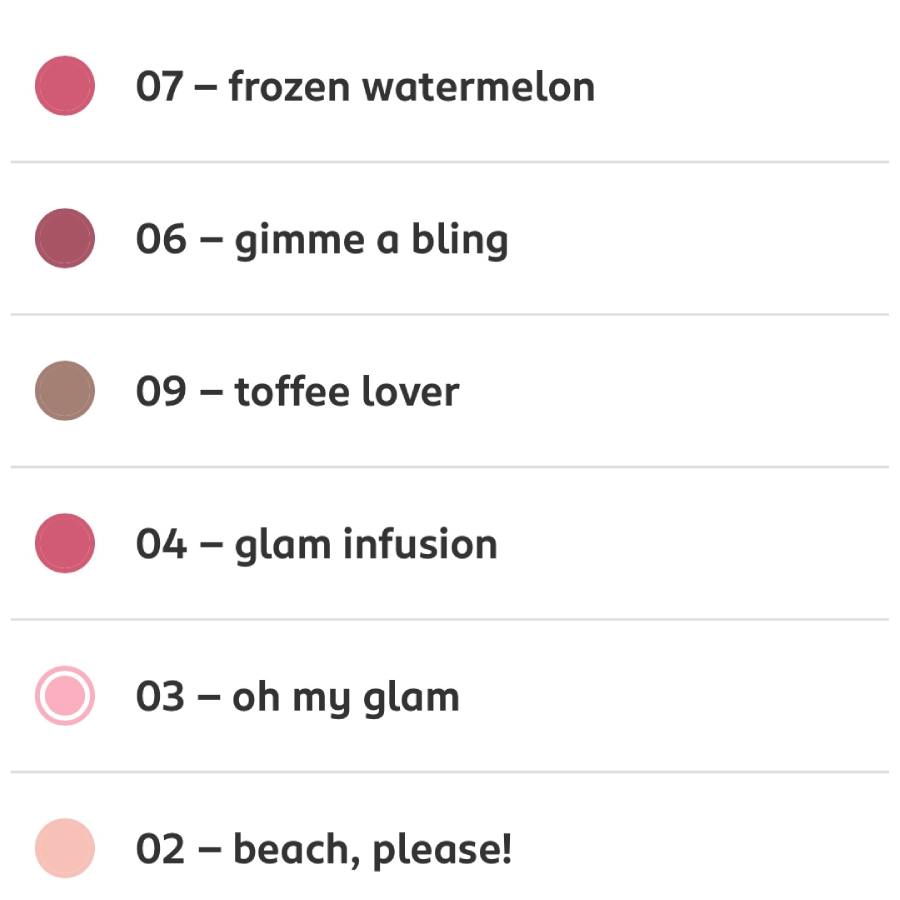Click shade number 07 in the list
This screenshot has width=900, height=900.
click(x=160, y=87)
